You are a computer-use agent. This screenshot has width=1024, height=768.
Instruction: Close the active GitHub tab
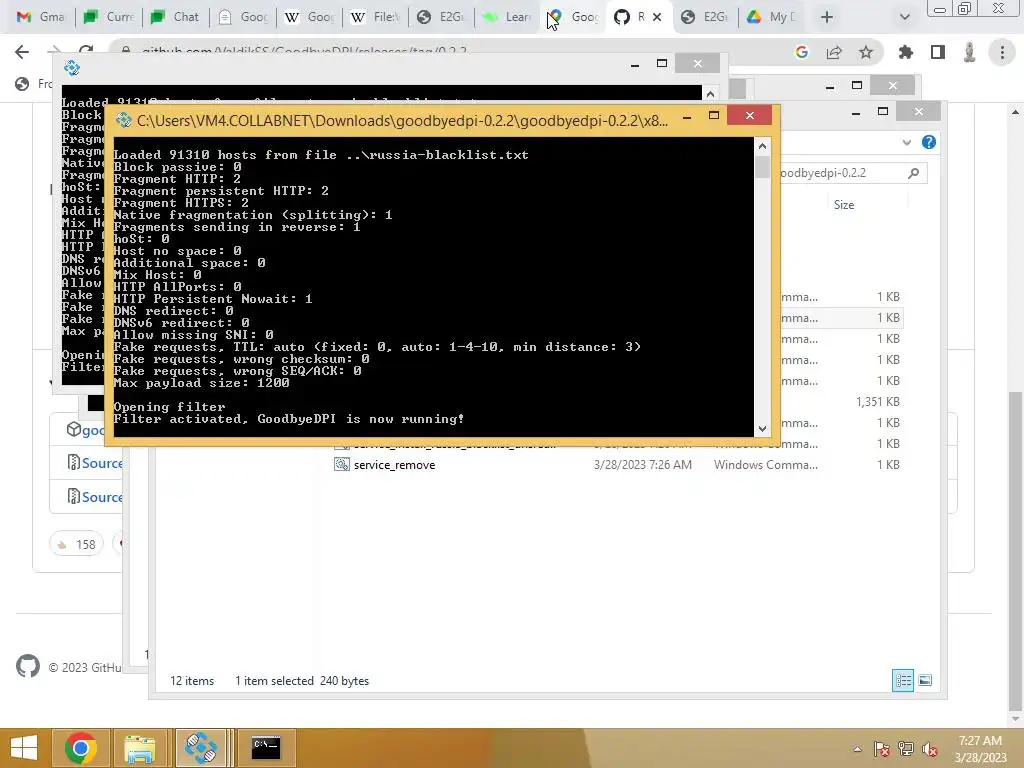657,17
